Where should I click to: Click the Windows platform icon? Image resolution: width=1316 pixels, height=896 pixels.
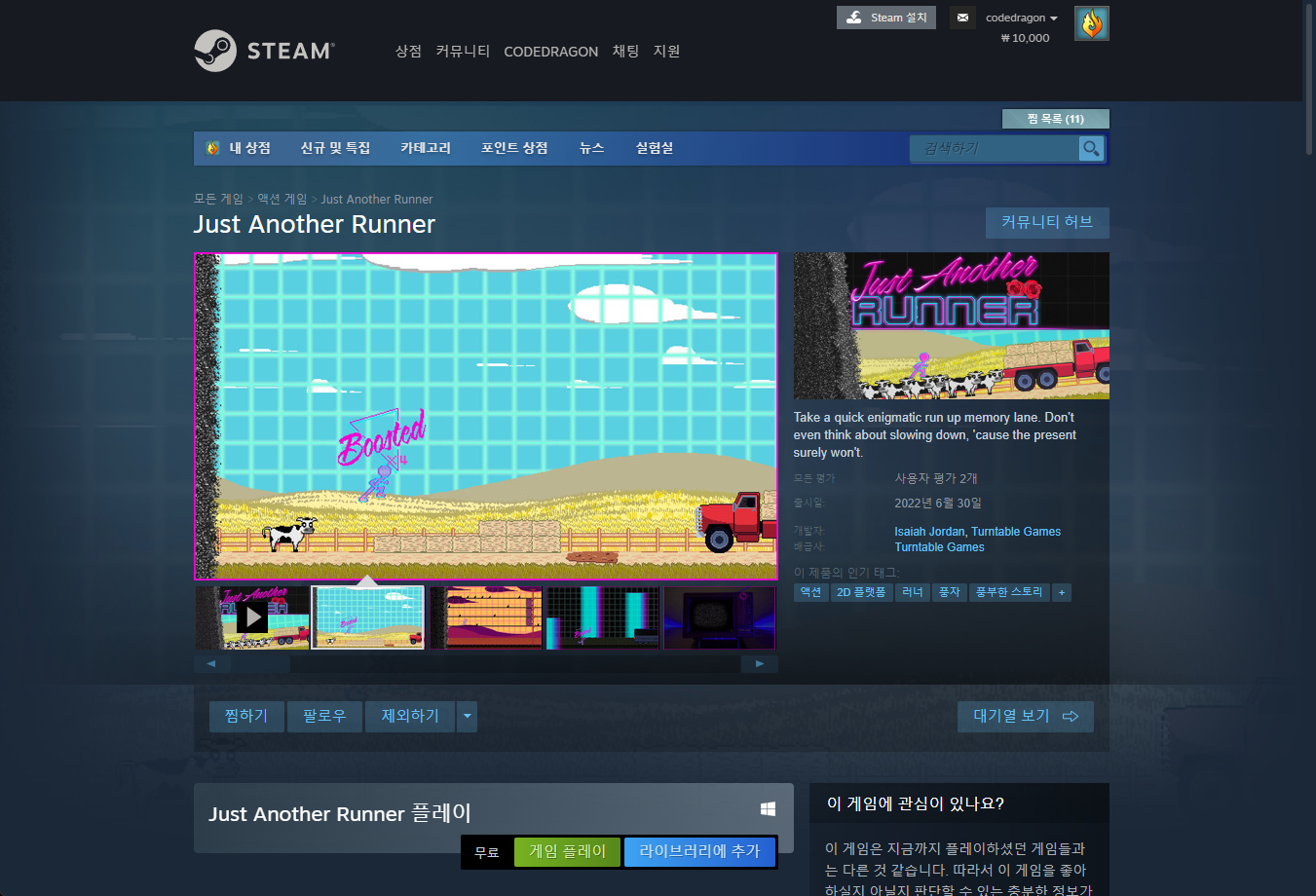[x=768, y=809]
